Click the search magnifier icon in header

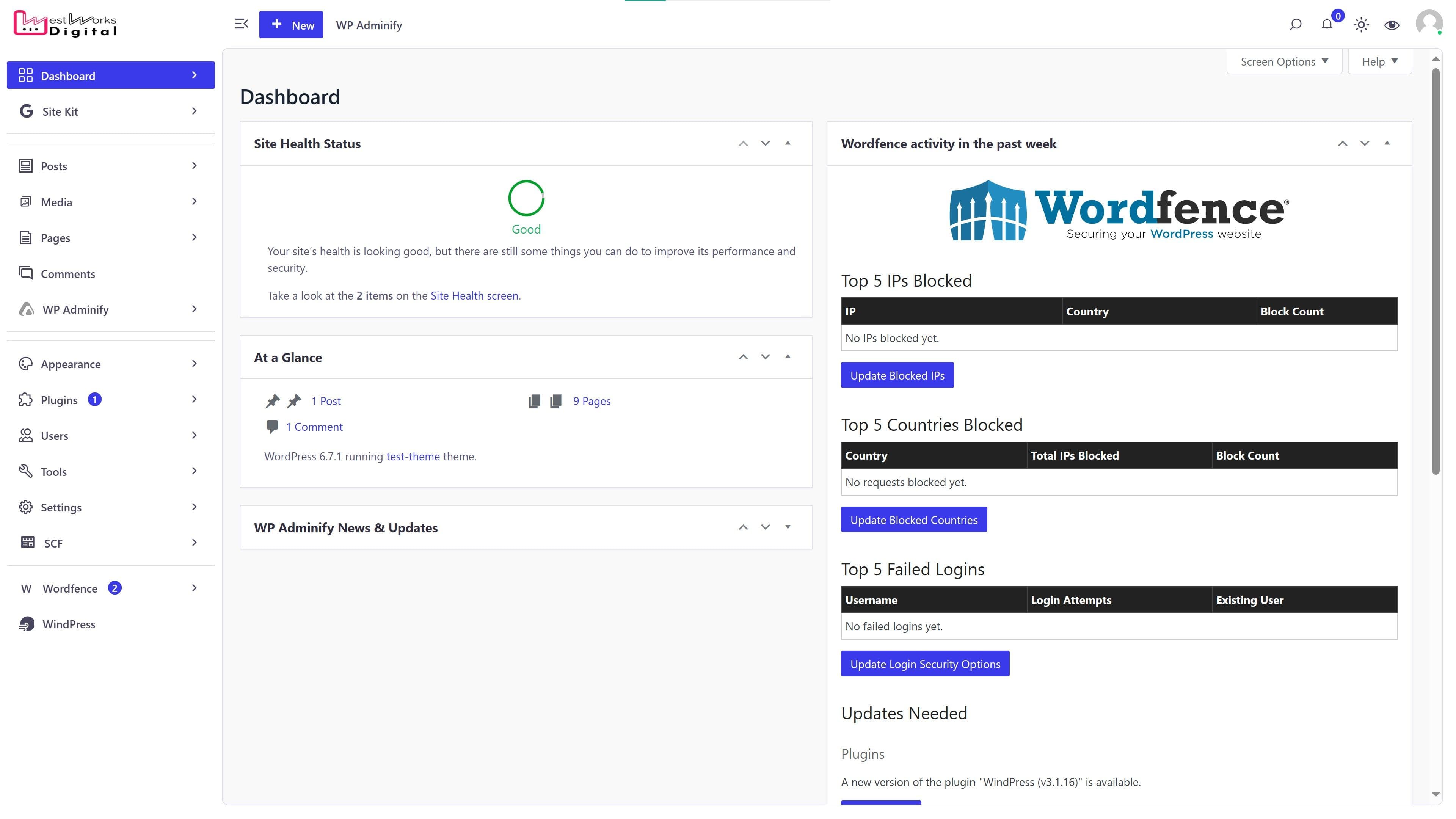pyautogui.click(x=1295, y=25)
